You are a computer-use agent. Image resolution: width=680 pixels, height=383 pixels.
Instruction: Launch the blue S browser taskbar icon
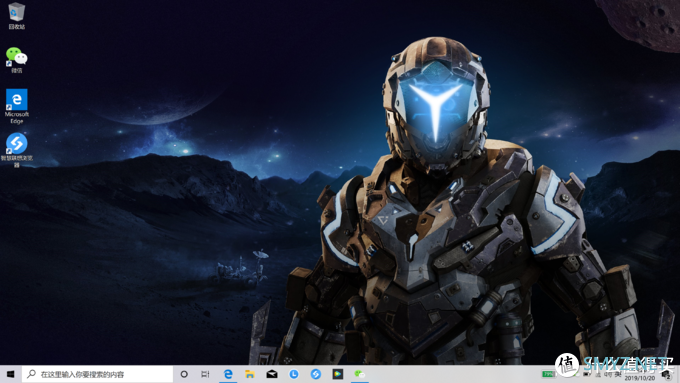(316, 374)
